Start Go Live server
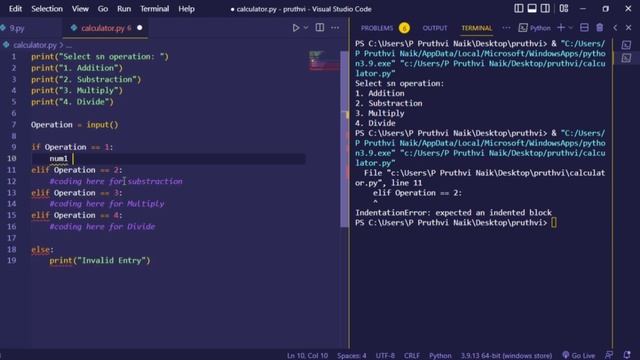 [x=579, y=356]
